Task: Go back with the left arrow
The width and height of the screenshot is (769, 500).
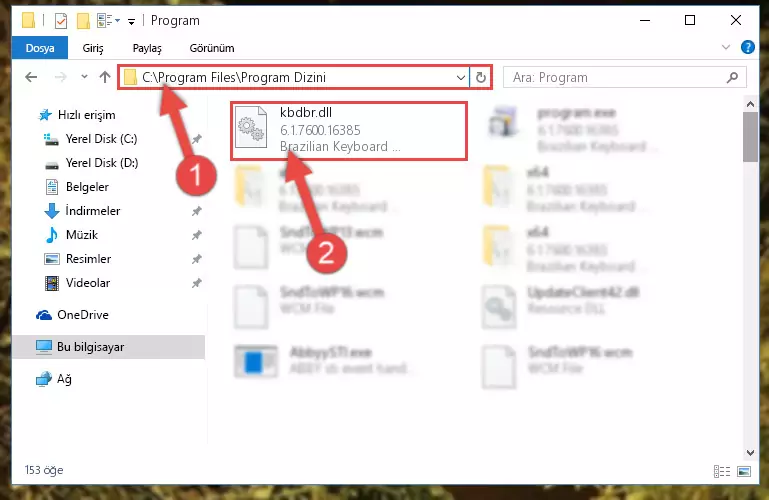Action: (31, 77)
